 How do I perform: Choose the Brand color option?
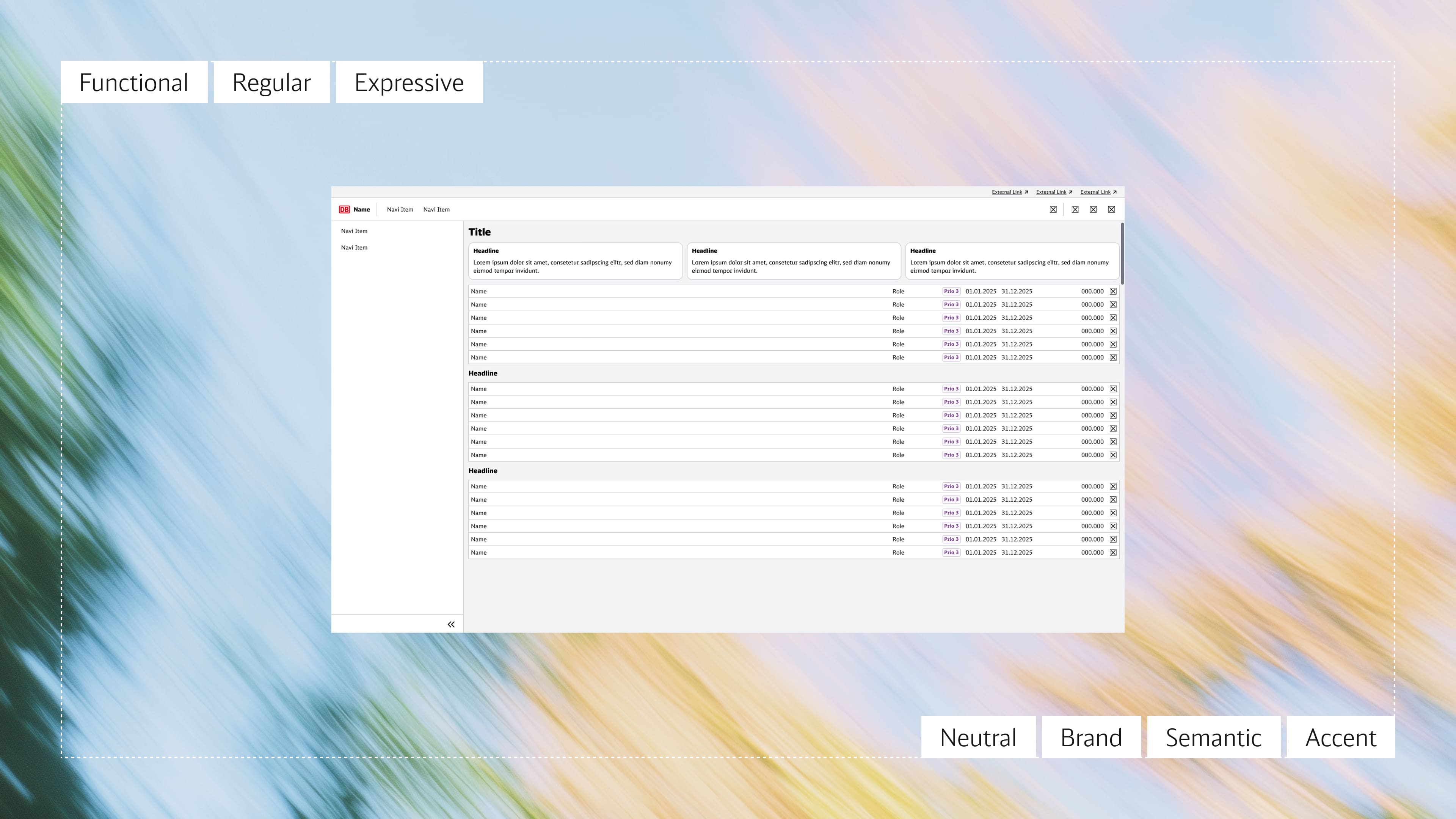coord(1091,737)
